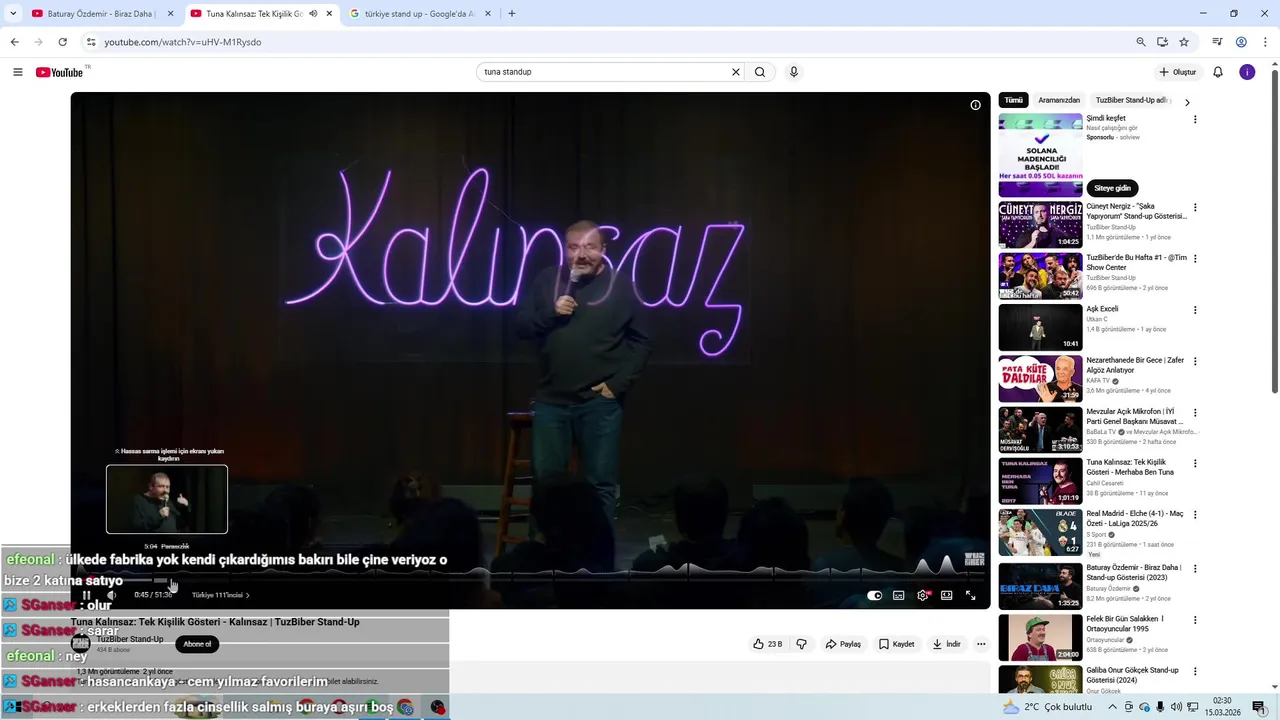The width and height of the screenshot is (1280, 720).
Task: Open site information icon in address bar
Action: click(91, 42)
